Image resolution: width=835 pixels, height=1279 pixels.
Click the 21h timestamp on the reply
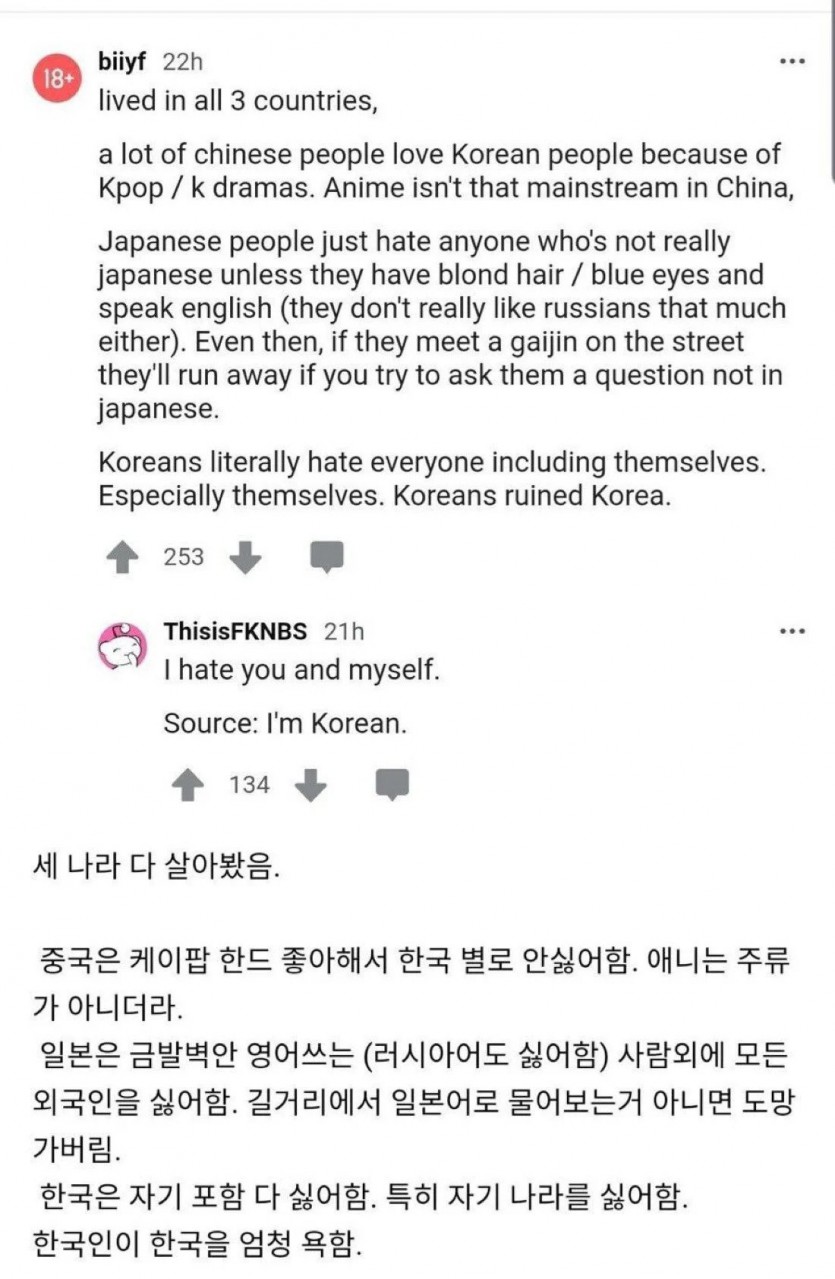[x=345, y=631]
